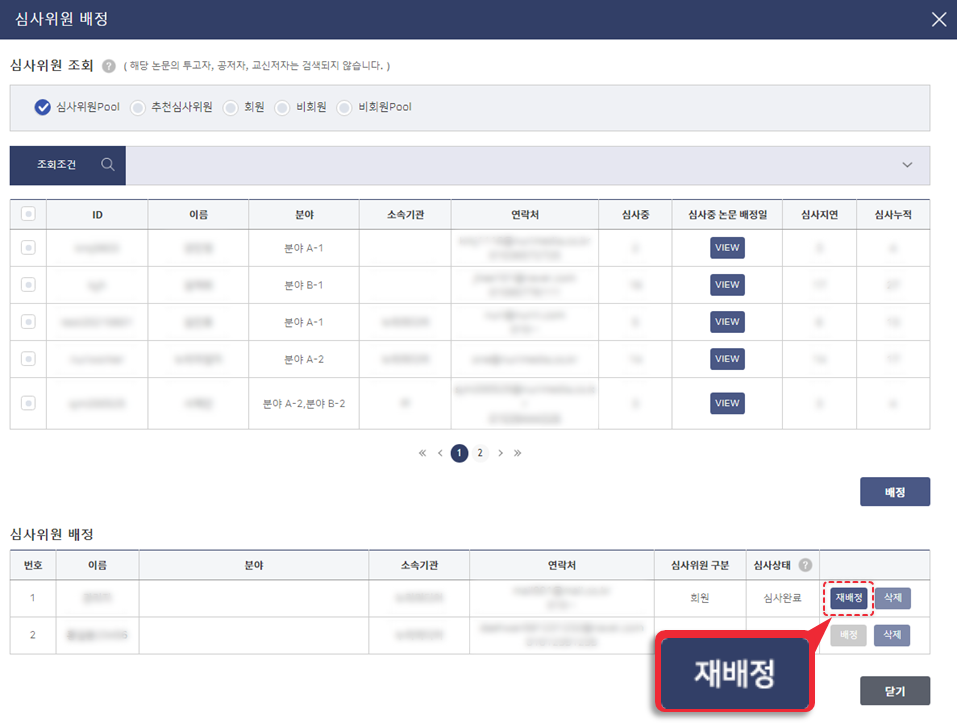
Task: Click help icon beside 심사상태 column header
Action: point(805,565)
